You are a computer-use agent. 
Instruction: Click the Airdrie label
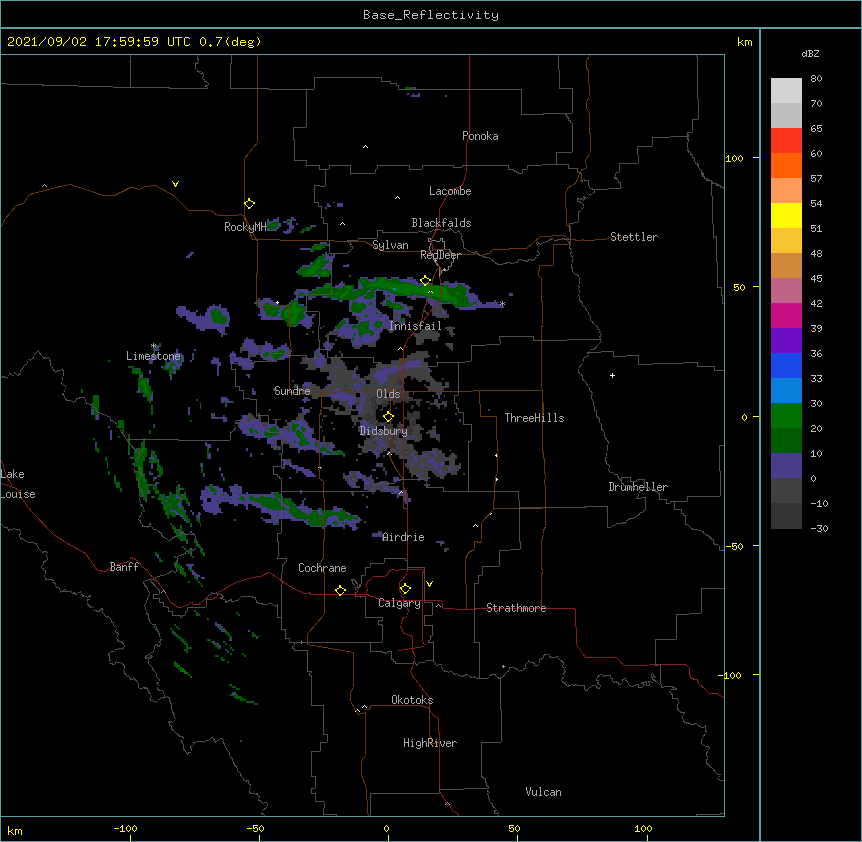(x=403, y=537)
